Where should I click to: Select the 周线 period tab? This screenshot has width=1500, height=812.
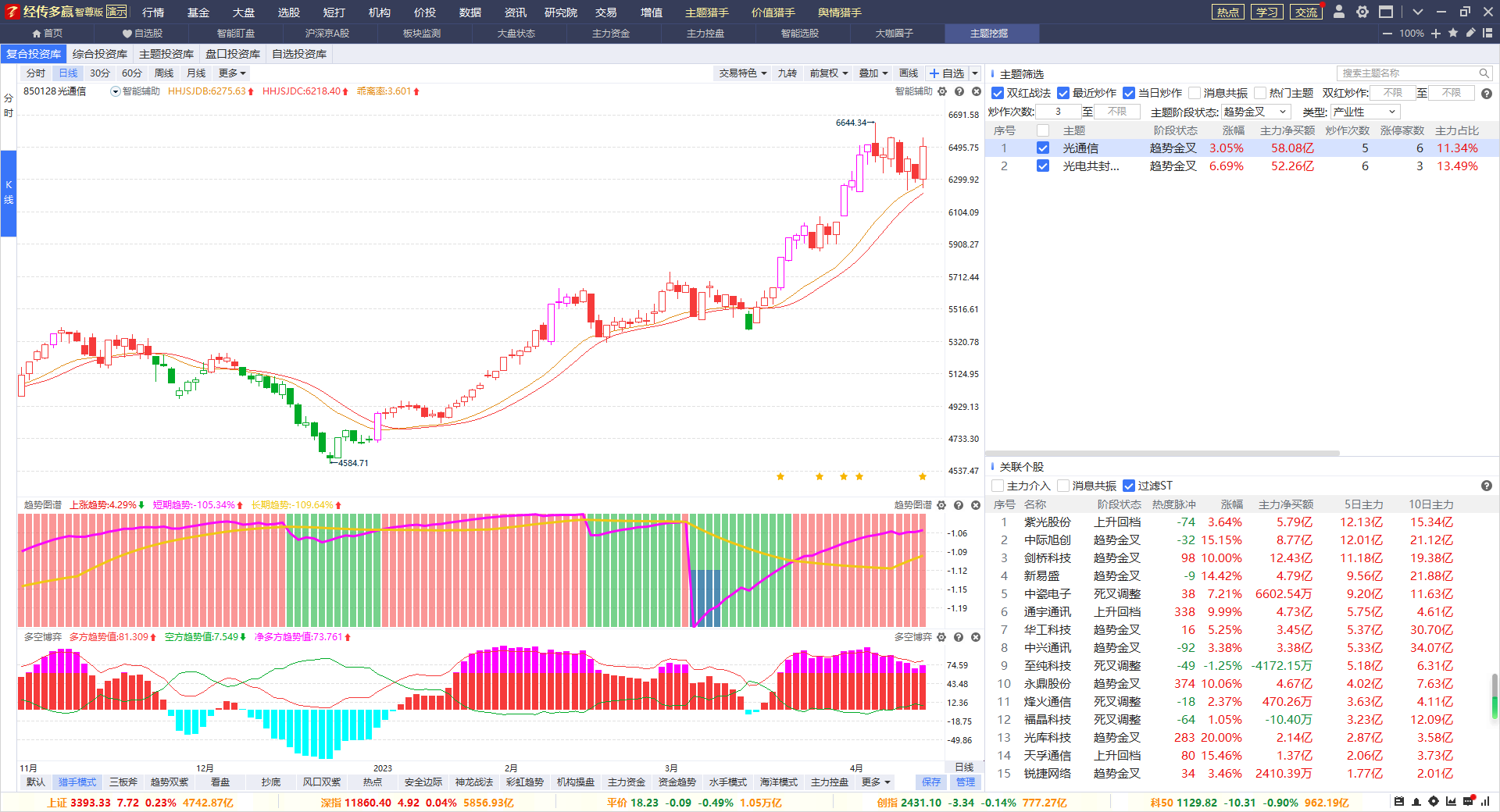[164, 73]
